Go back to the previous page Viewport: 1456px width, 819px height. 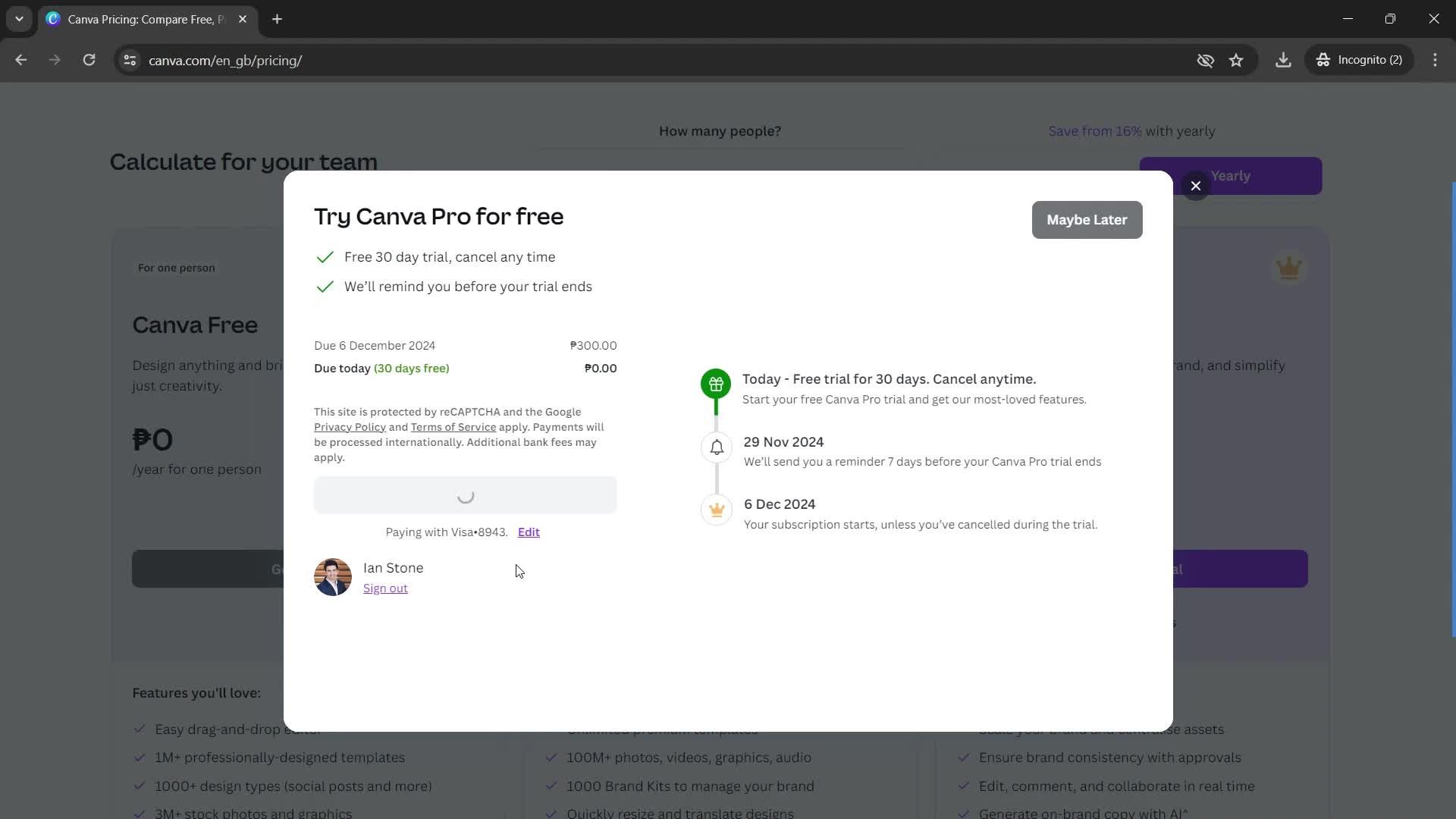tap(21, 60)
